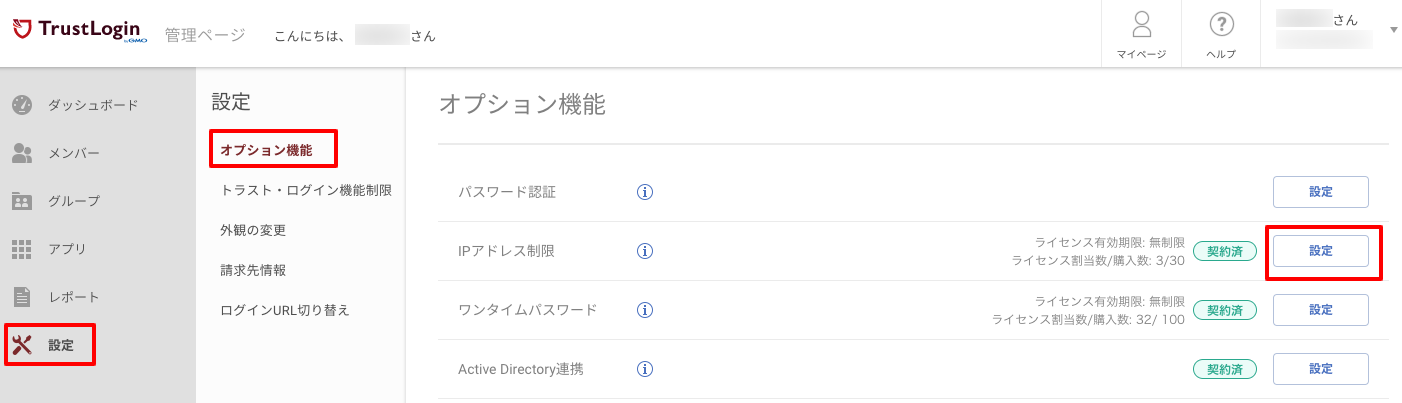Open トラスト・ログイン機能制限 menu item
Viewport: 1402px width, 403px height.
(x=306, y=190)
